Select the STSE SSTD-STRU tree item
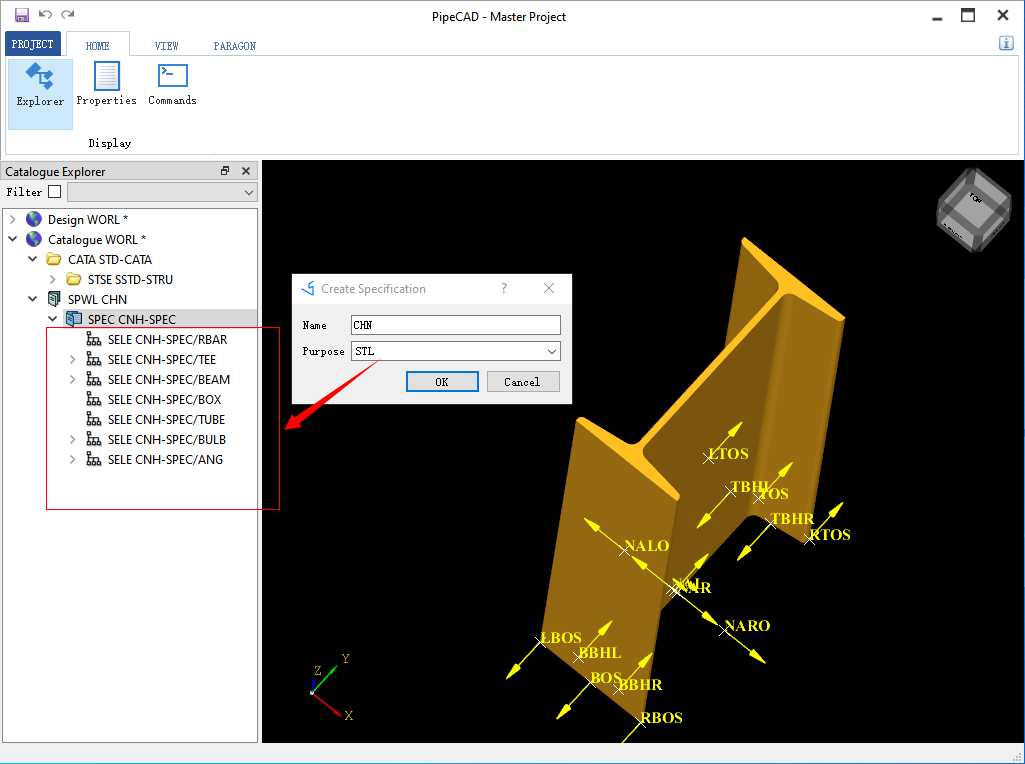Screen dimensions: 1025x764 [131, 279]
